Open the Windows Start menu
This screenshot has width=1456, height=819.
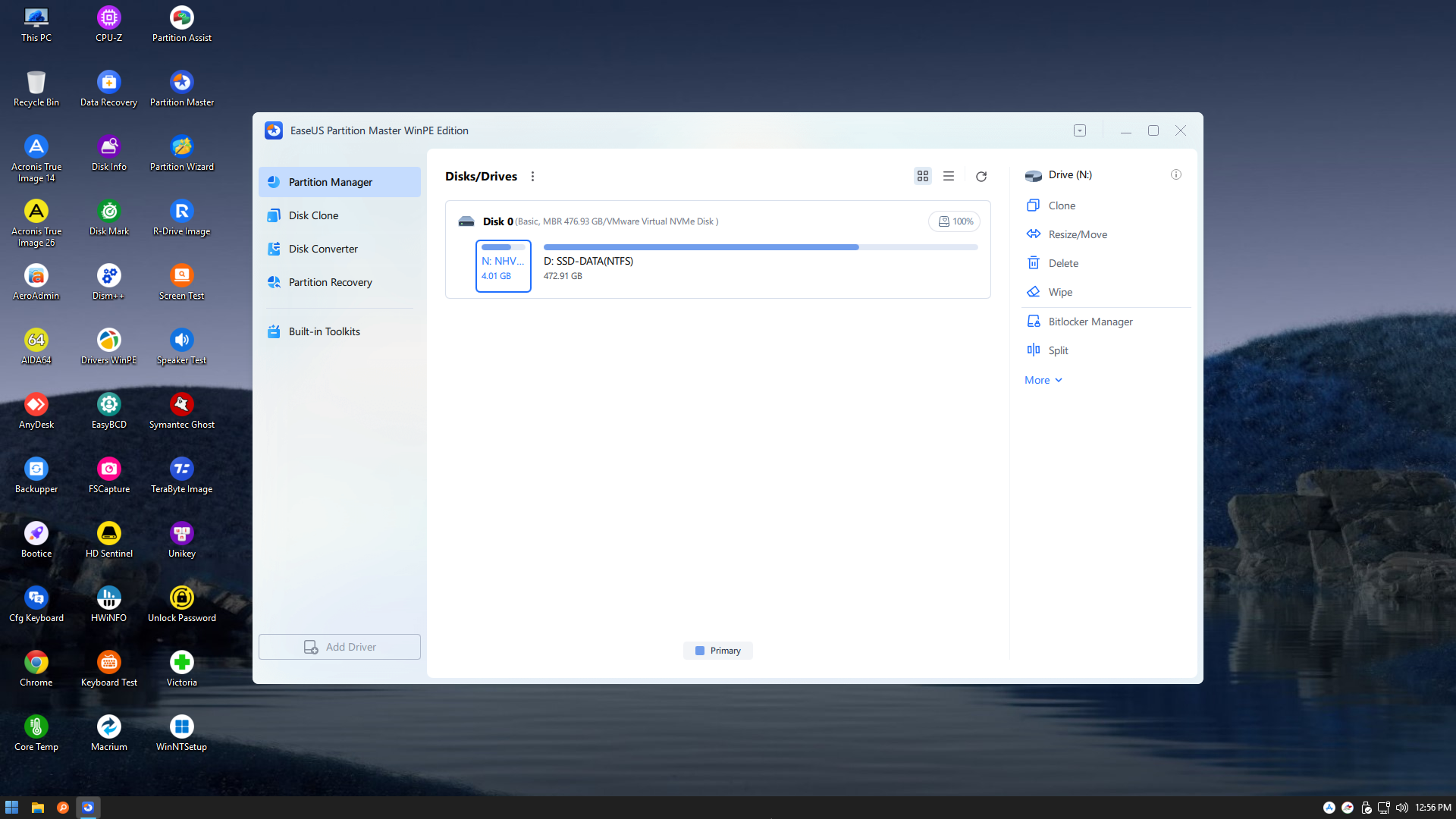click(11, 808)
